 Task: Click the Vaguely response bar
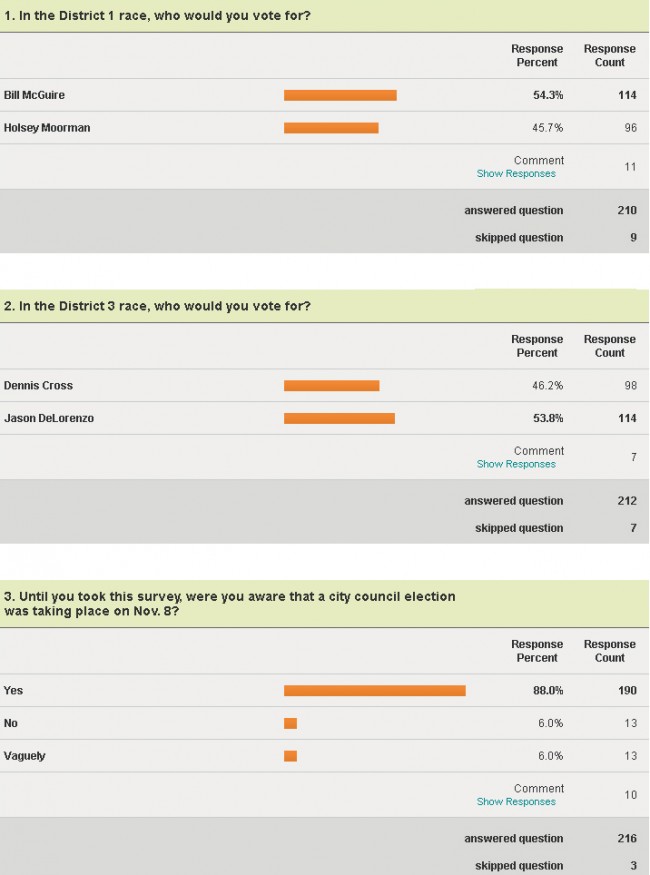click(x=291, y=756)
